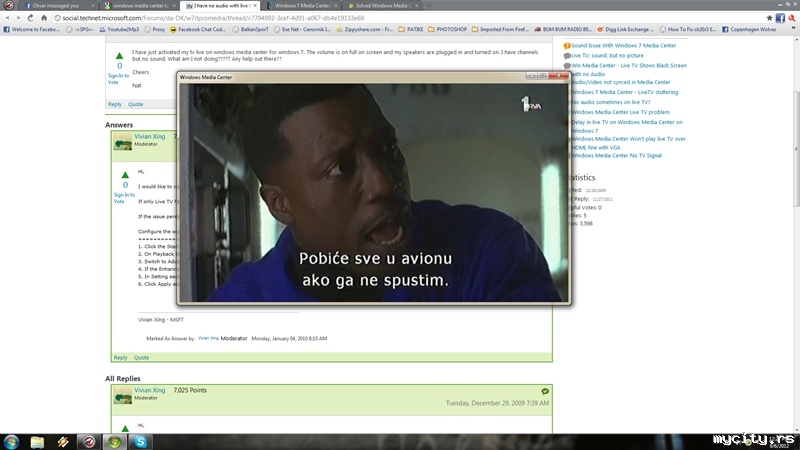Screen dimensions: 800x450
Task: Open the 'Solved Windows Media' tab
Action: [382, 6]
